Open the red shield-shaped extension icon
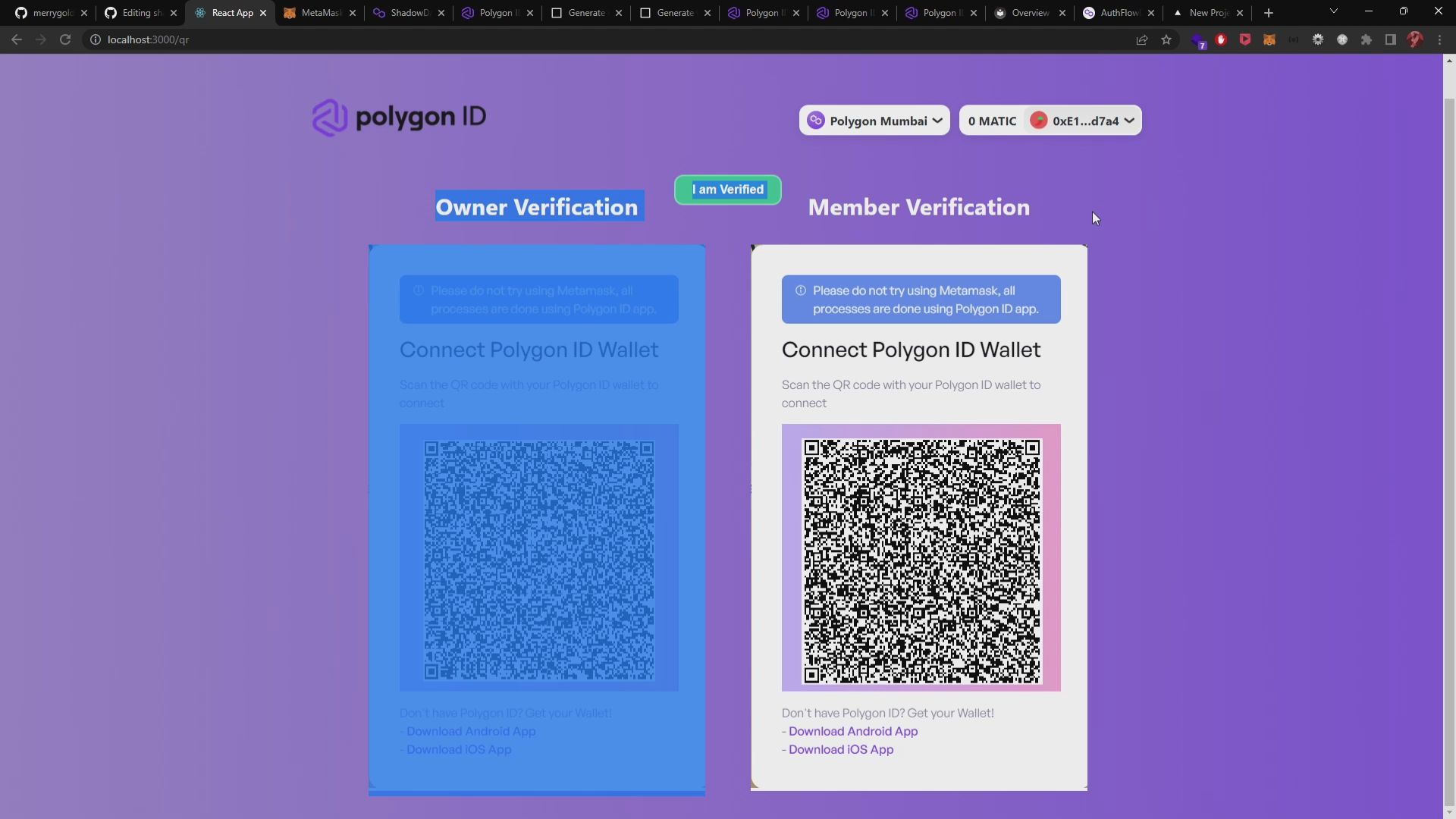Screen dimensions: 1456x819 click(x=1245, y=39)
